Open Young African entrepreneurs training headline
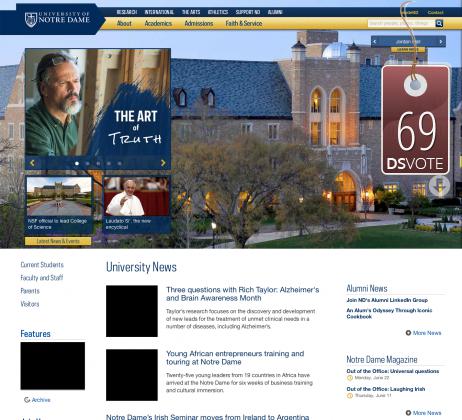Image resolution: width=462 pixels, height=420 pixels. (235, 358)
